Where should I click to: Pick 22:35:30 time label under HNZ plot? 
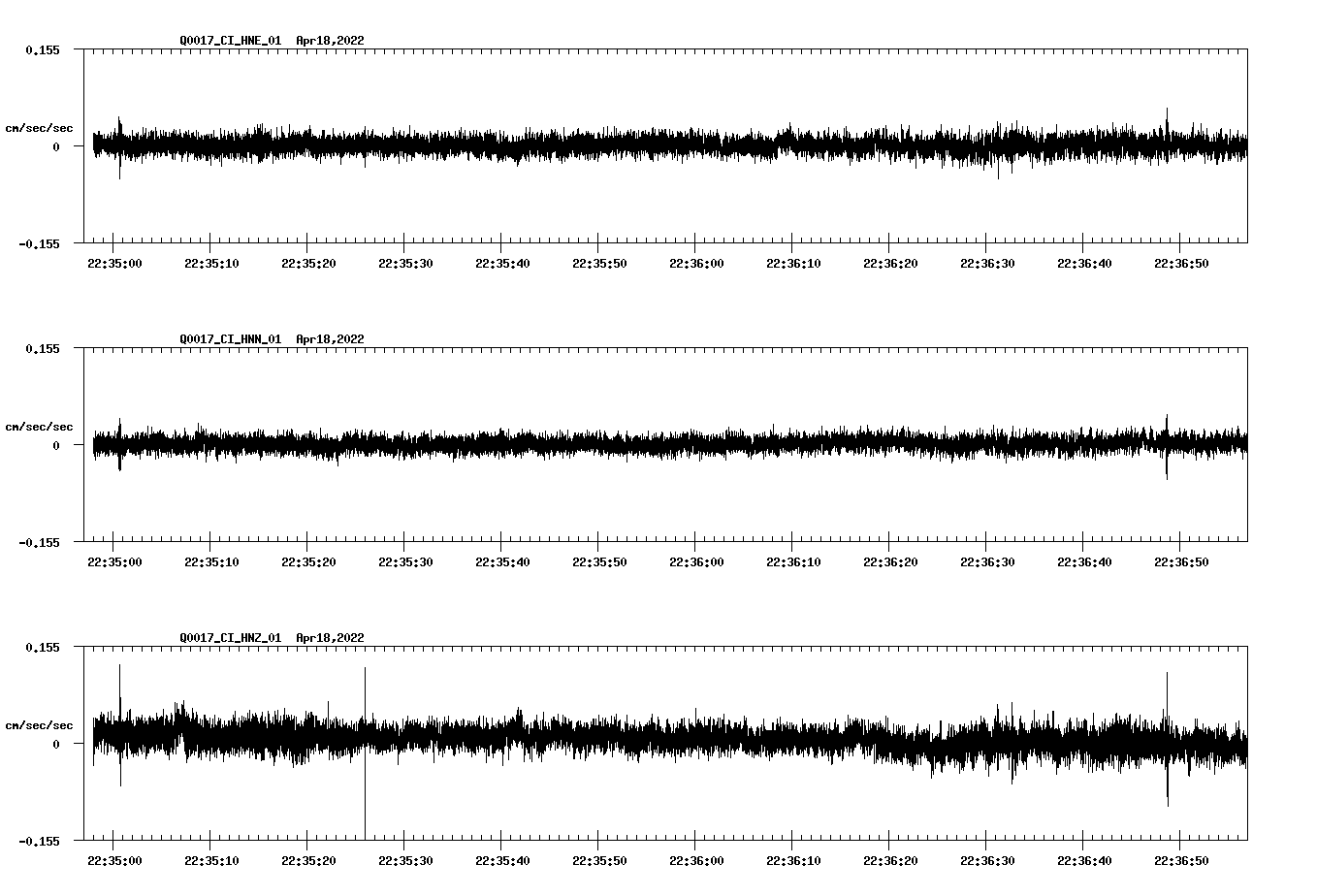coord(405,860)
